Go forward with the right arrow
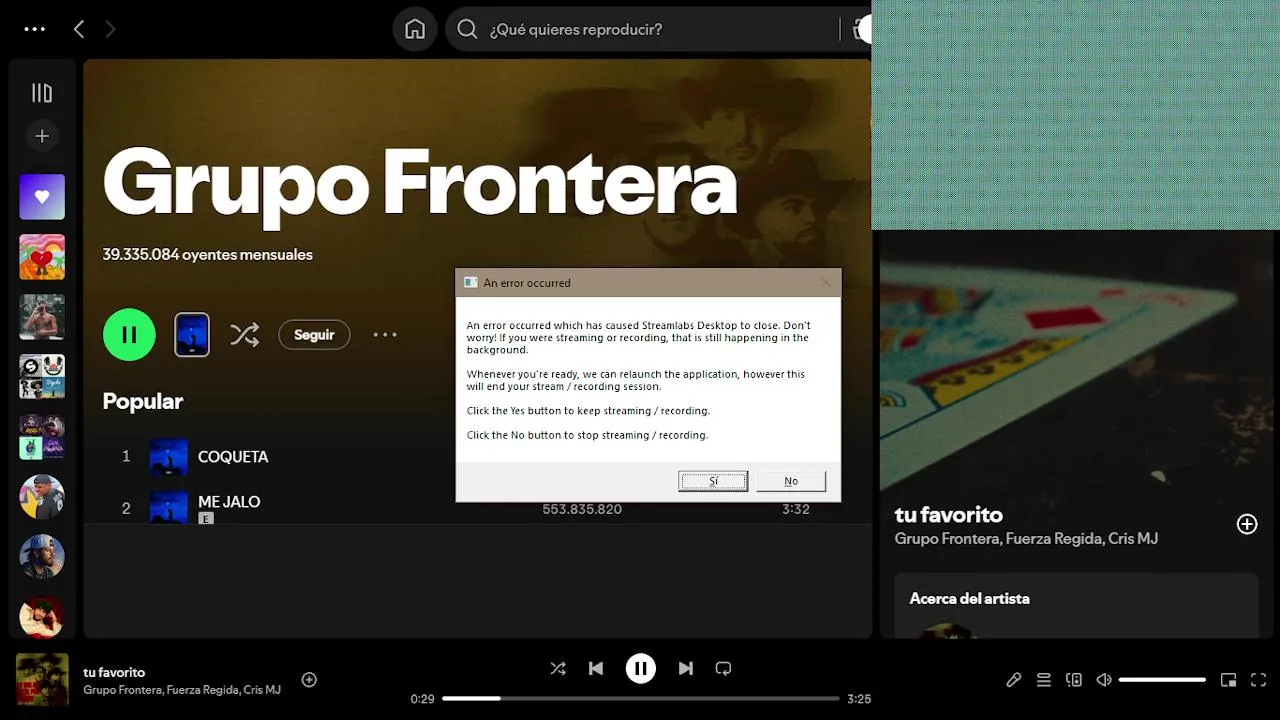This screenshot has height=720, width=1280. 110,29
